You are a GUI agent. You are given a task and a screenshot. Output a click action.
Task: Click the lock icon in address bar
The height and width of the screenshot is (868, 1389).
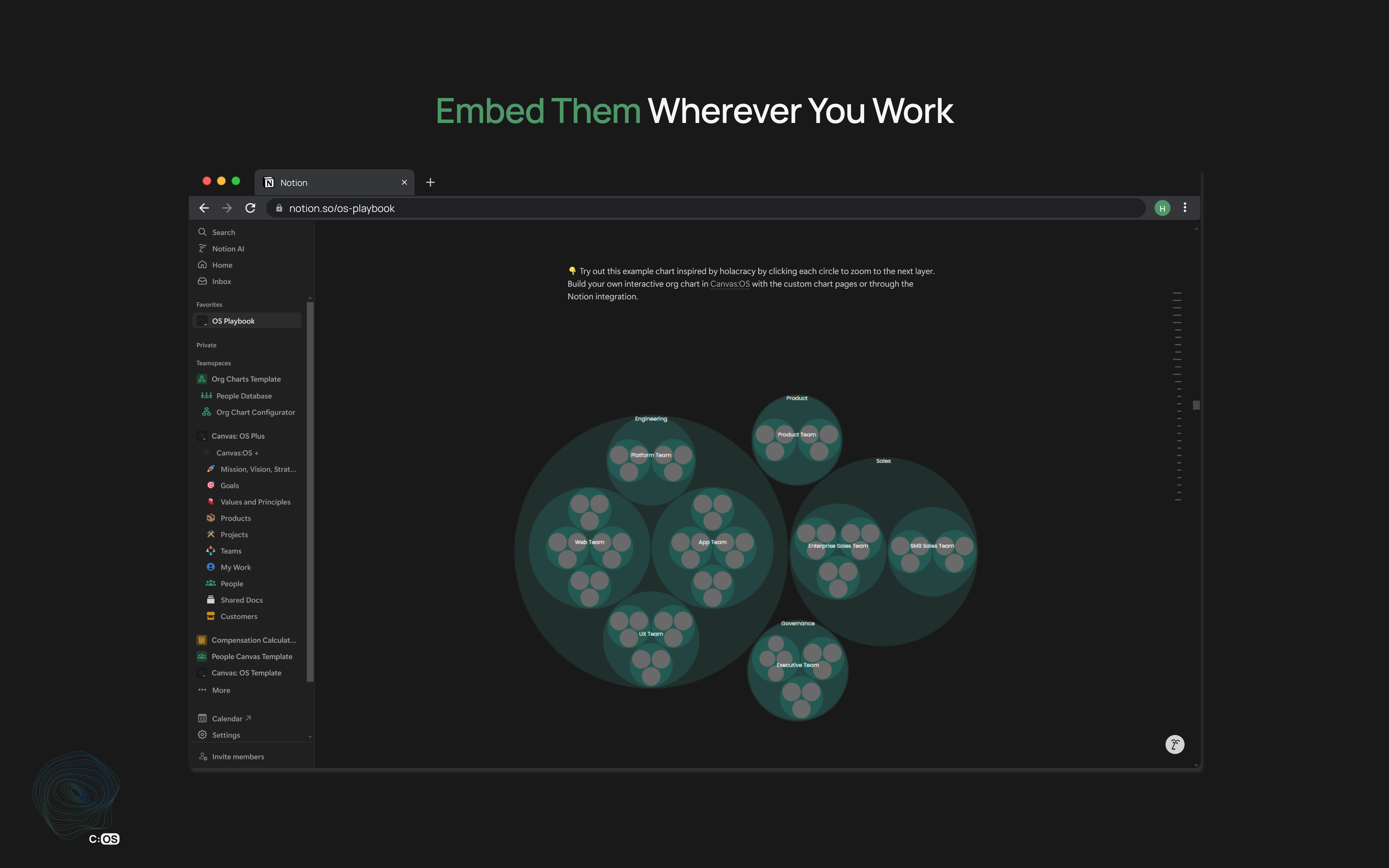pos(279,208)
